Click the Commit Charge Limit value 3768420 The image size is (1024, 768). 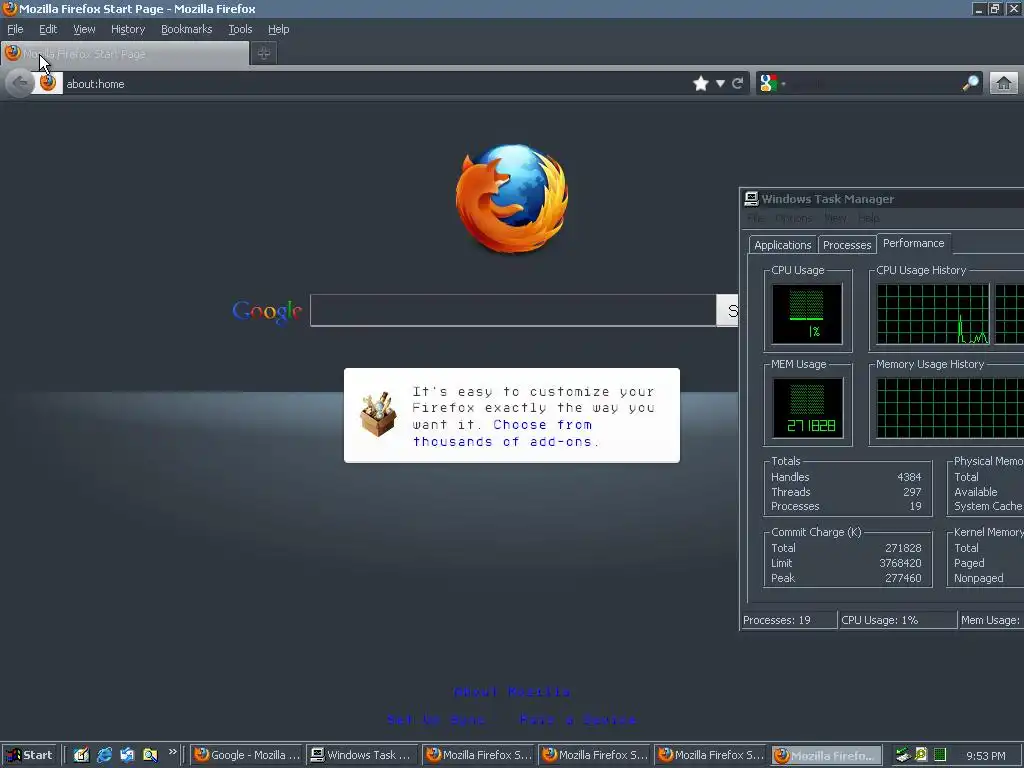tap(900, 563)
